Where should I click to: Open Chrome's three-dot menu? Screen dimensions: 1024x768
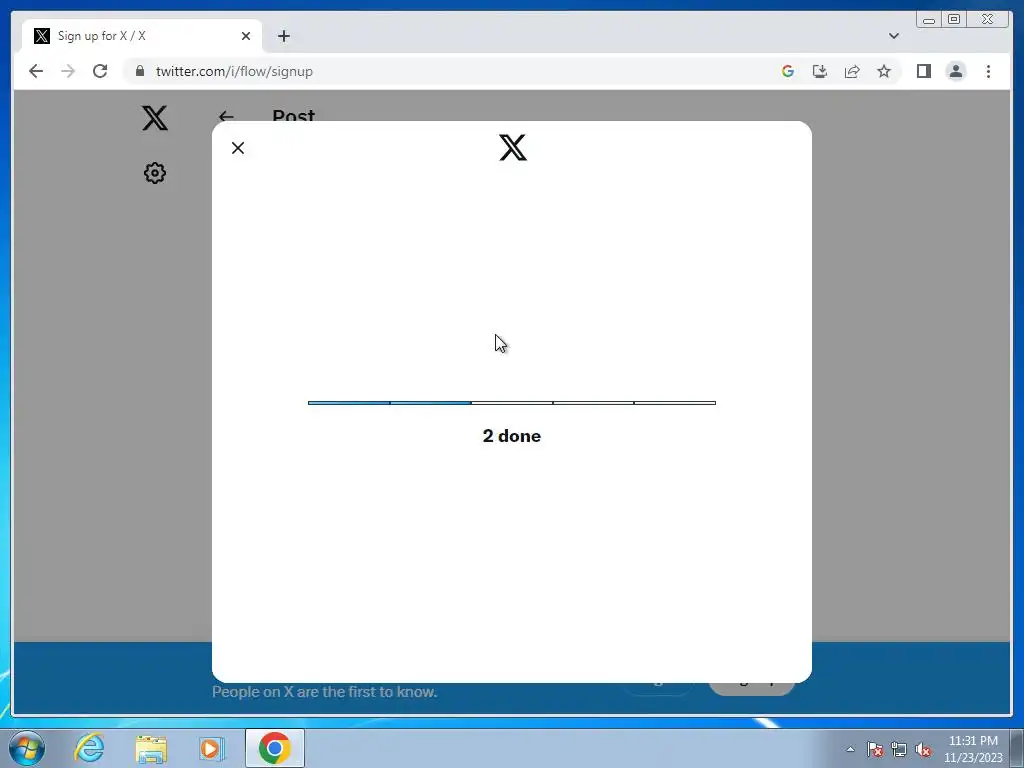pos(988,71)
